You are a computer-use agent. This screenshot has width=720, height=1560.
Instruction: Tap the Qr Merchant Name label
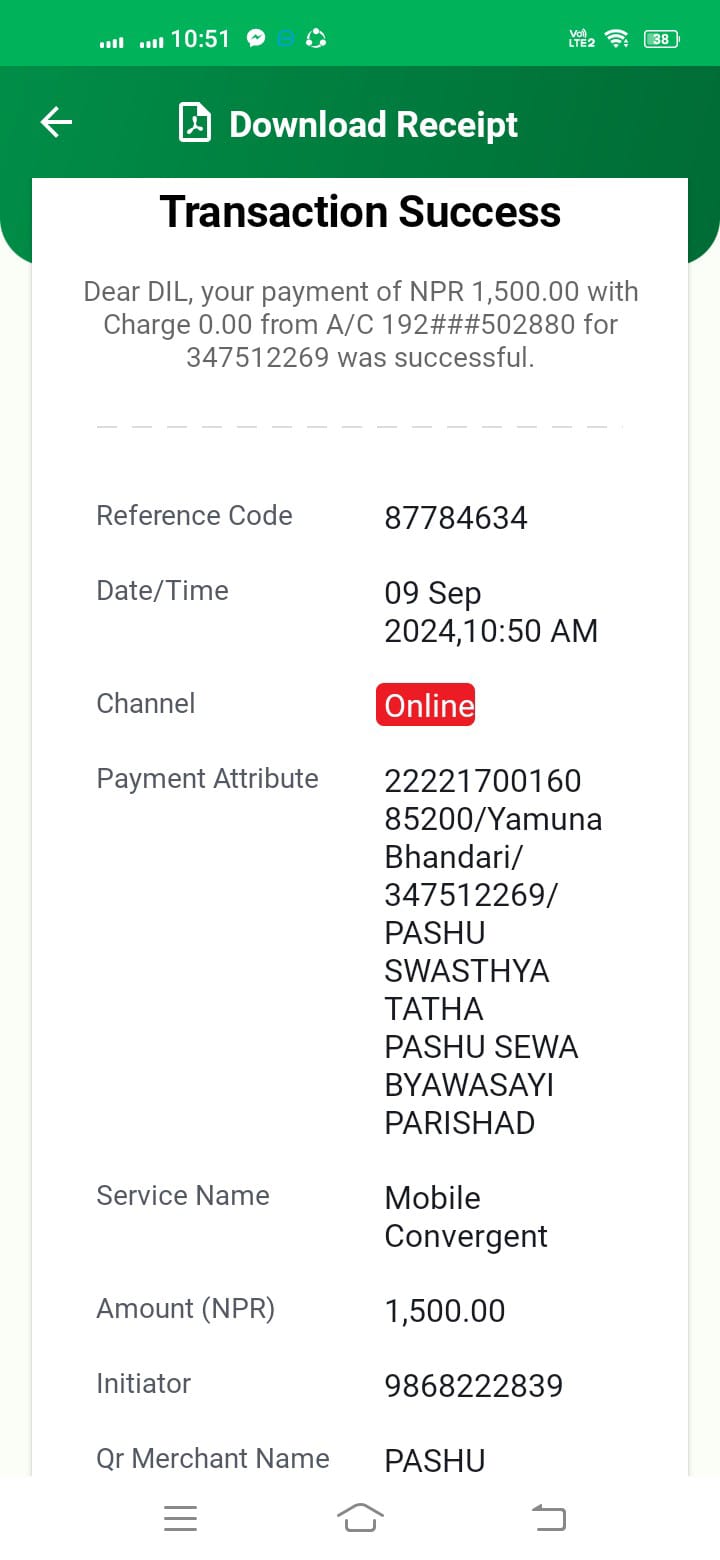click(x=213, y=1458)
